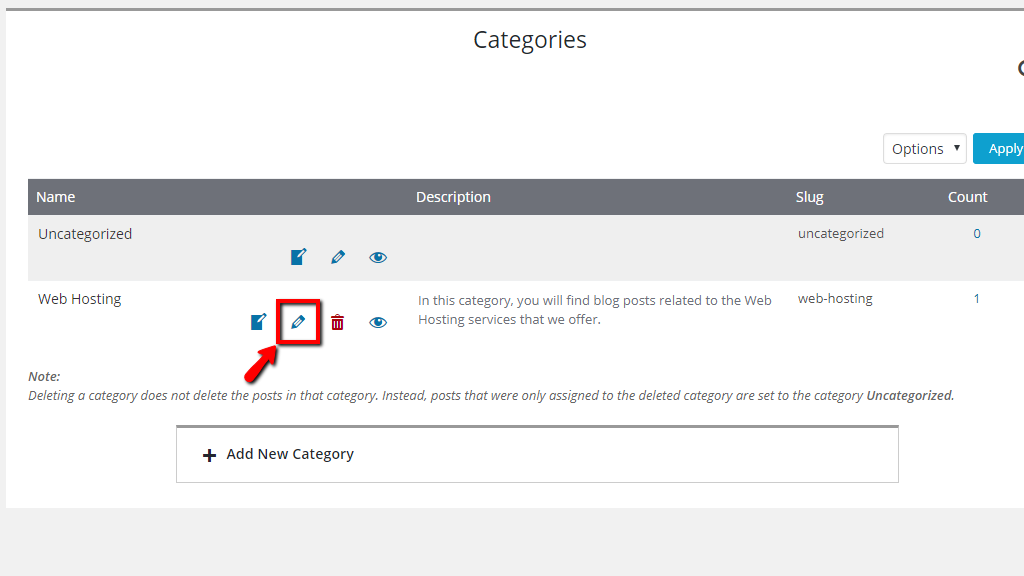Sort by the Name column header
This screenshot has width=1024, height=576.
pyautogui.click(x=56, y=197)
